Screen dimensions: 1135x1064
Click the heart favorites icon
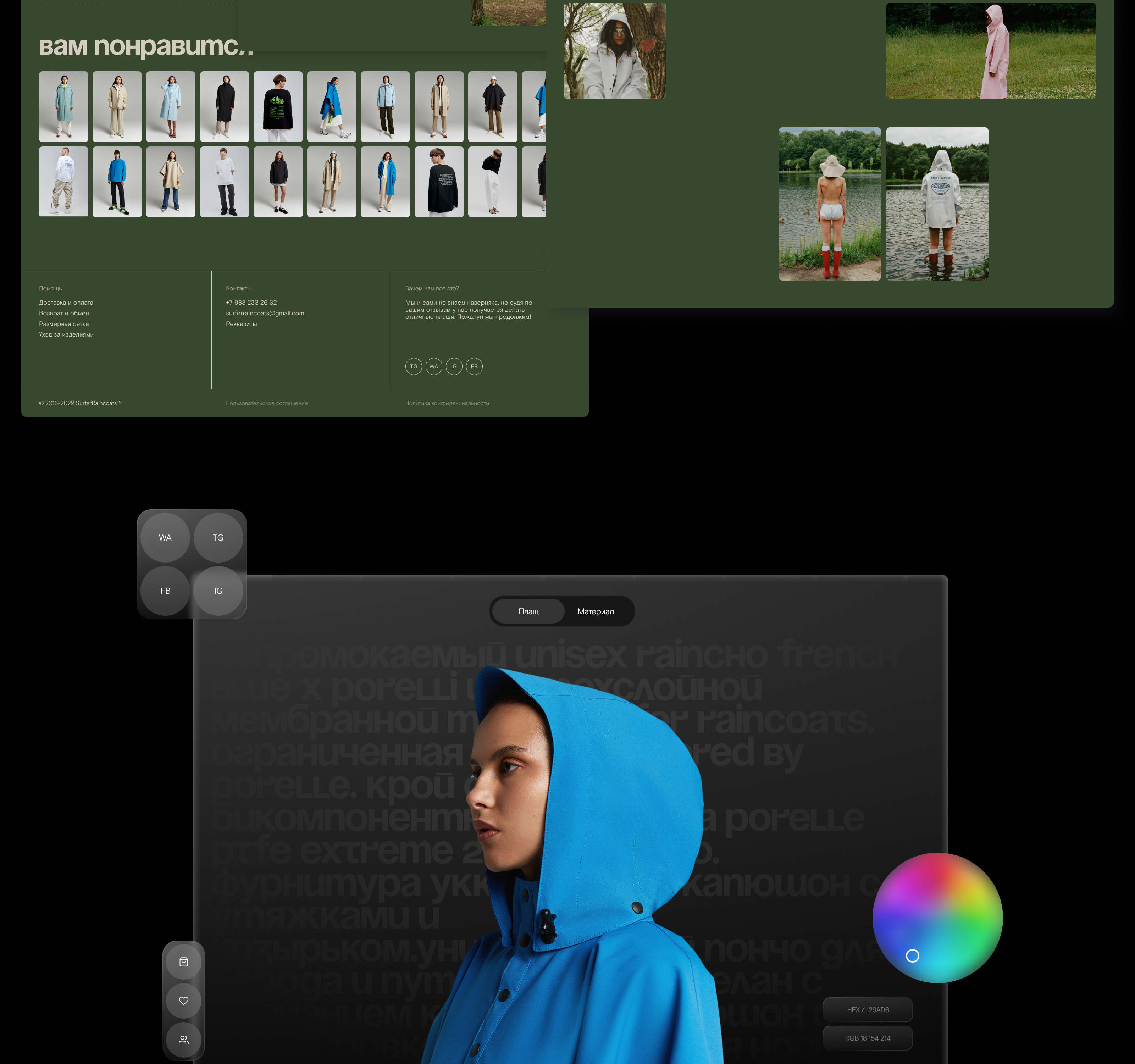click(183, 1001)
